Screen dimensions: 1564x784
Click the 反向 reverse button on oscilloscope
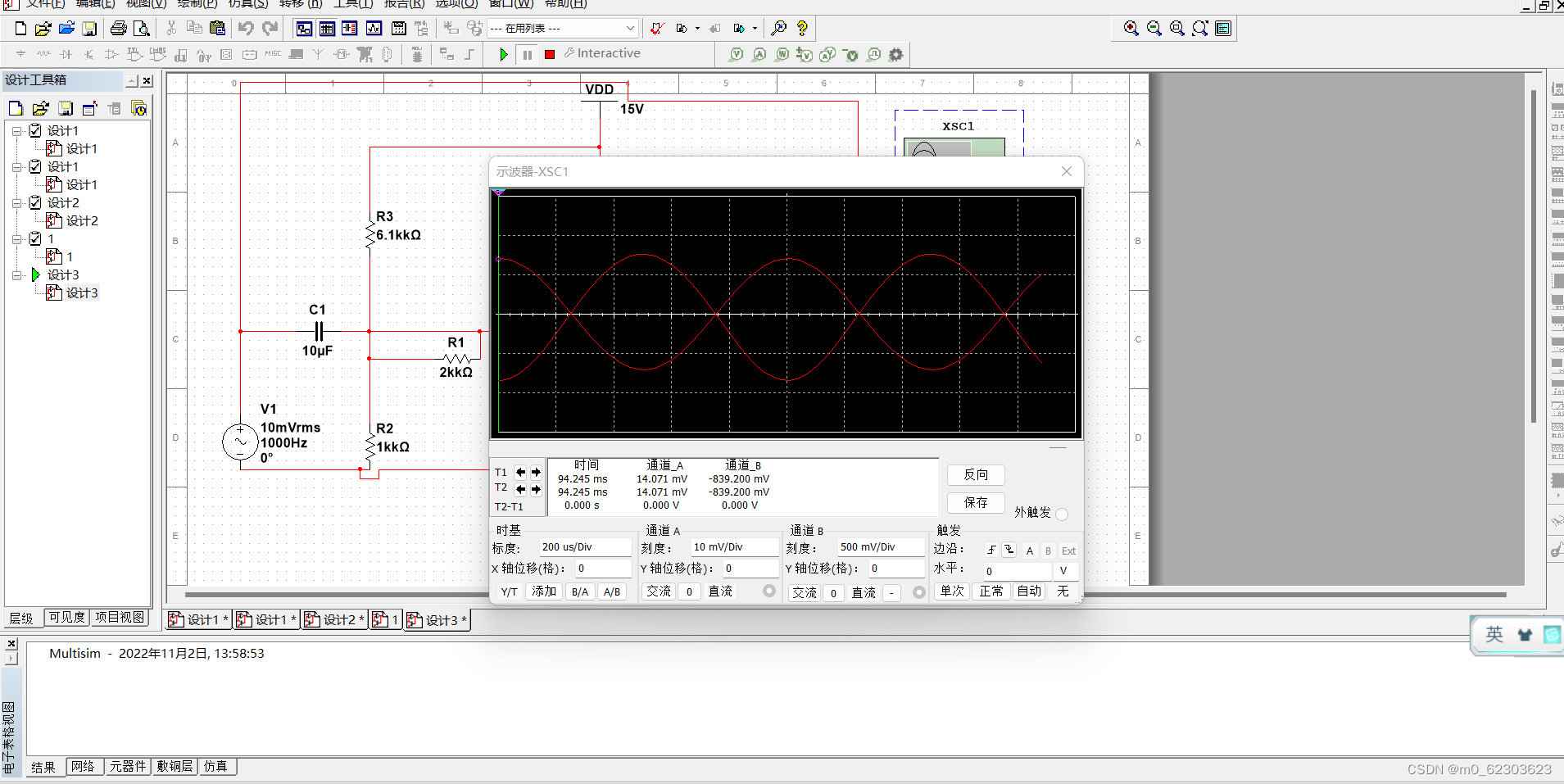(x=976, y=474)
